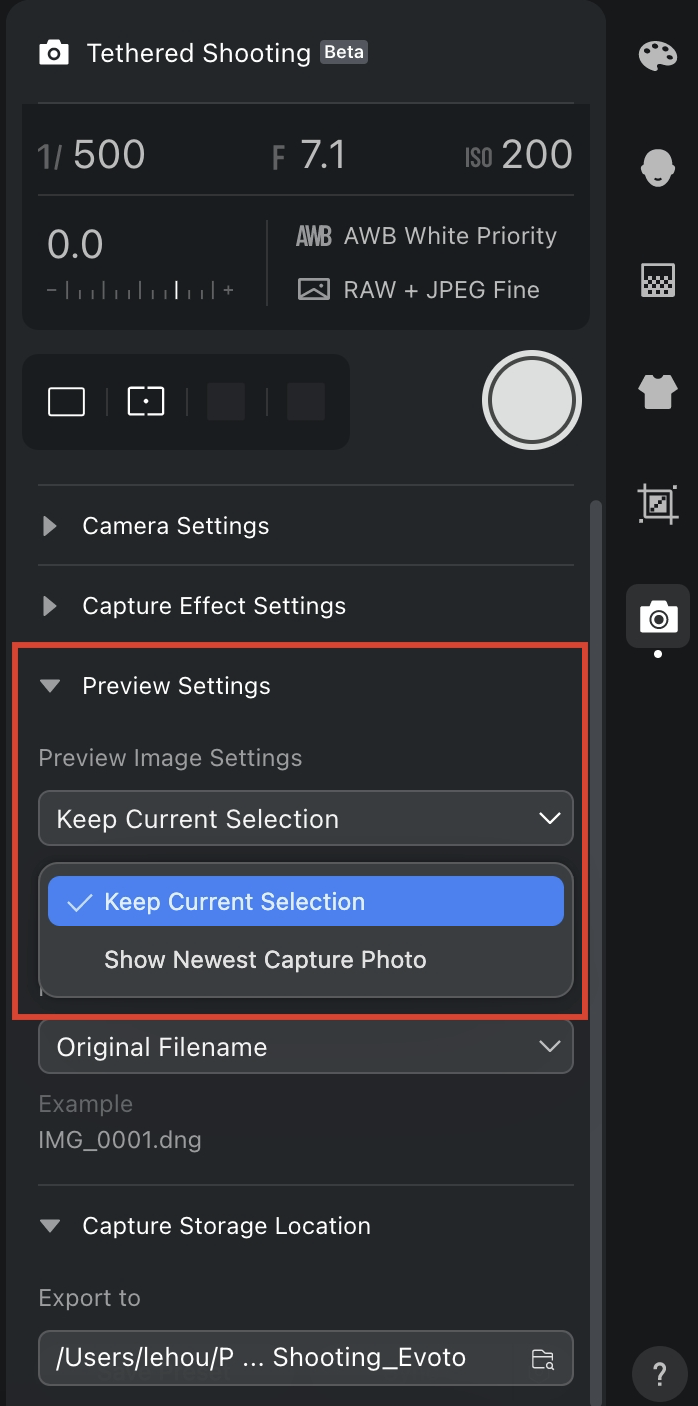
Task: Click the round shutter capture button
Action: [x=532, y=400]
